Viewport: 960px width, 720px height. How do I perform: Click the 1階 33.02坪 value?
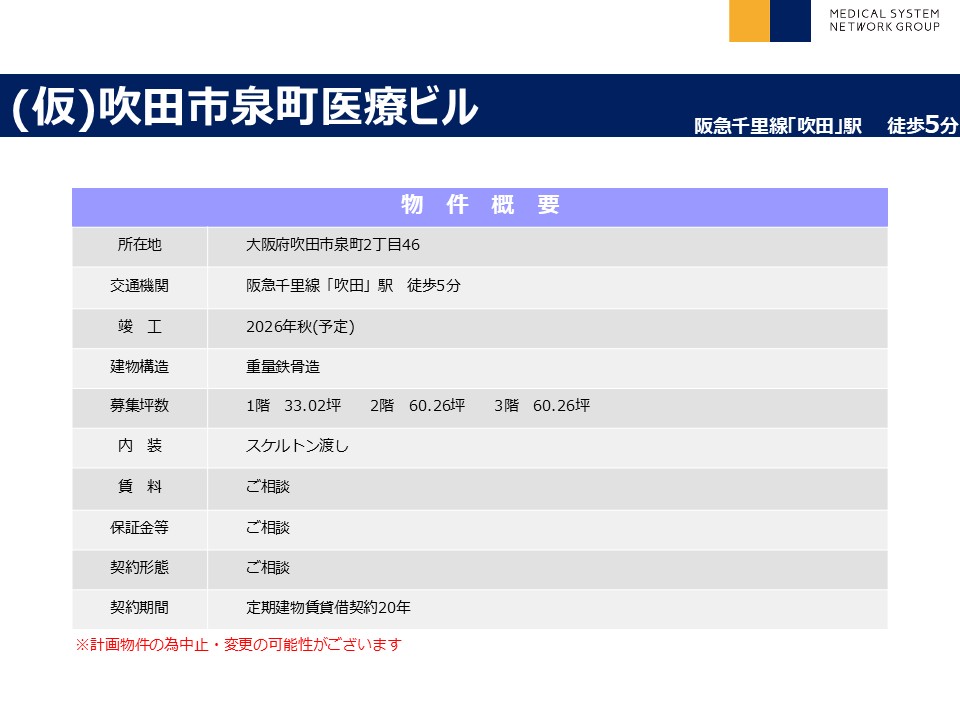(x=293, y=405)
